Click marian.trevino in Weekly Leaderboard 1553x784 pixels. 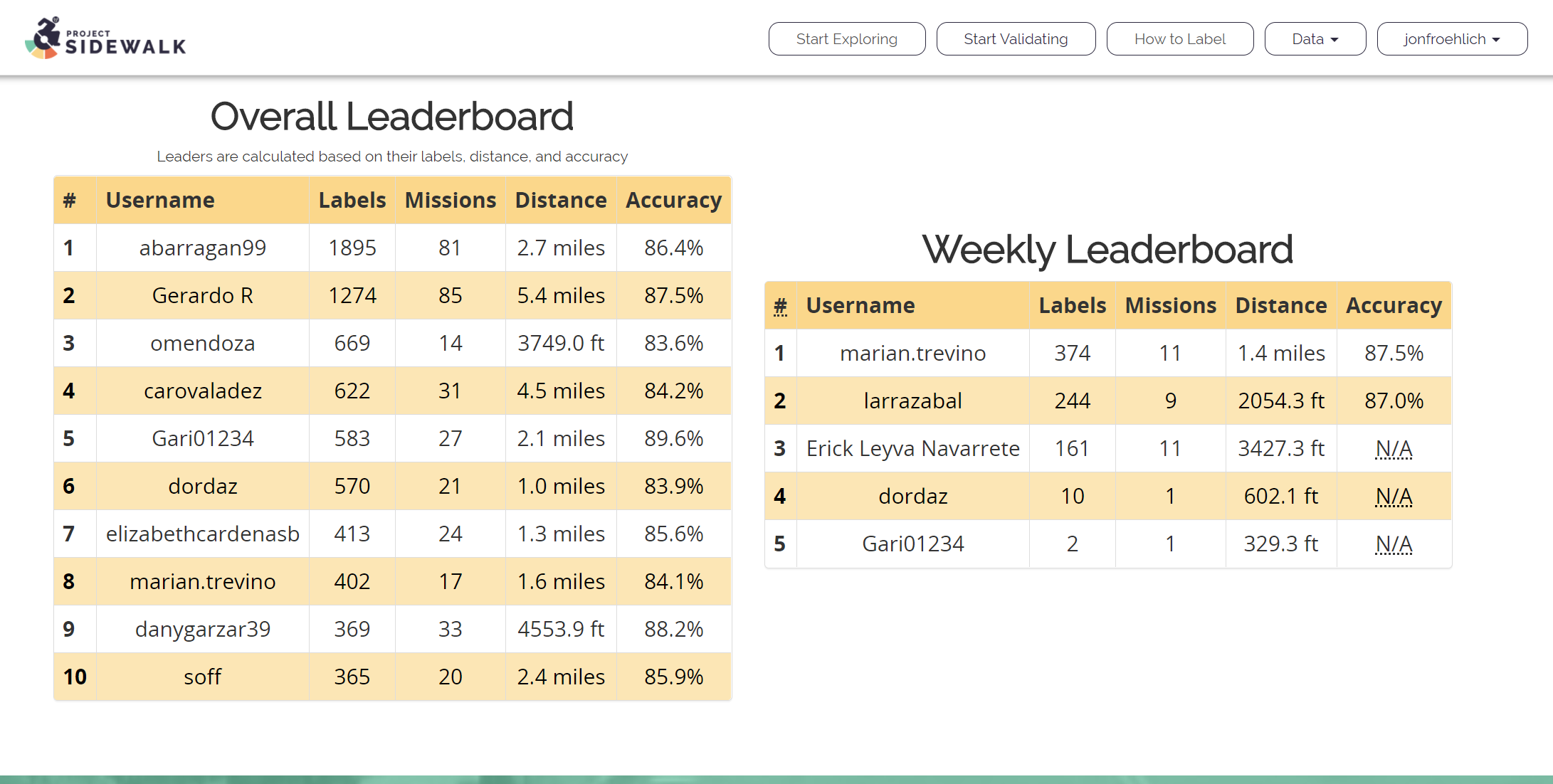(x=913, y=354)
